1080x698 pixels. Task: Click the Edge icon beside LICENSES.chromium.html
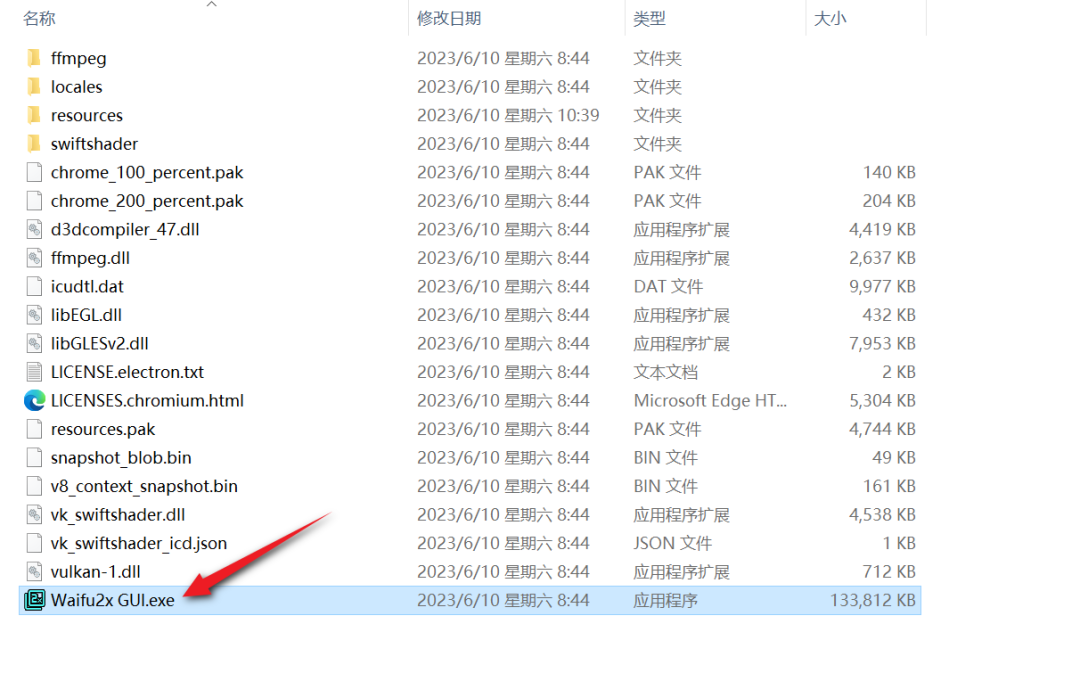point(33,401)
